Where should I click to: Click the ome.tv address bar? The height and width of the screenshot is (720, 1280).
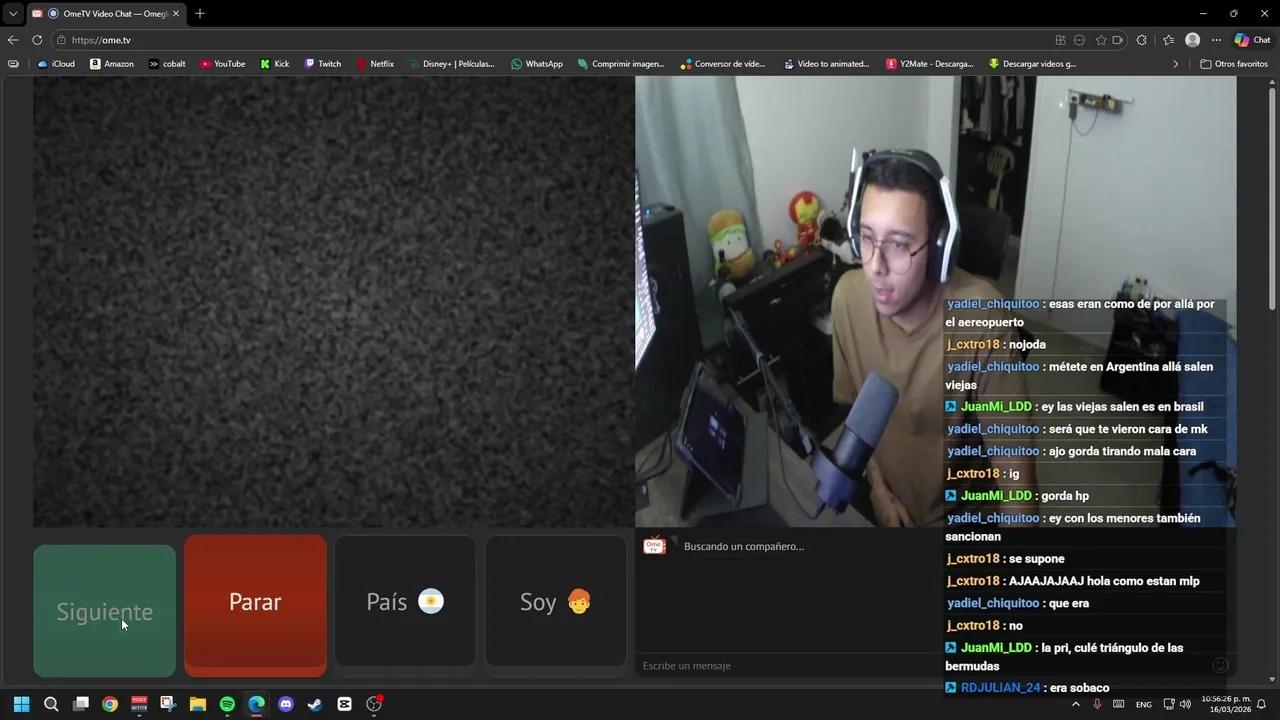click(x=550, y=40)
